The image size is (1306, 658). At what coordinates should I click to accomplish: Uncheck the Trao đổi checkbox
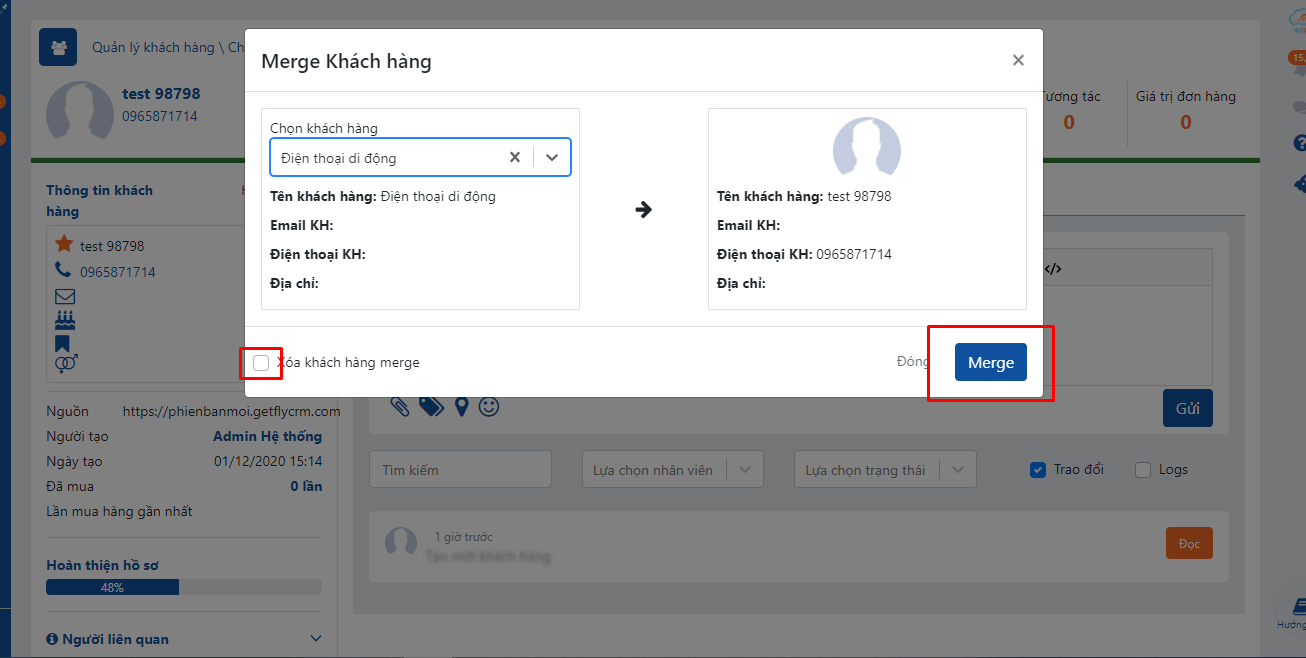[1038, 470]
